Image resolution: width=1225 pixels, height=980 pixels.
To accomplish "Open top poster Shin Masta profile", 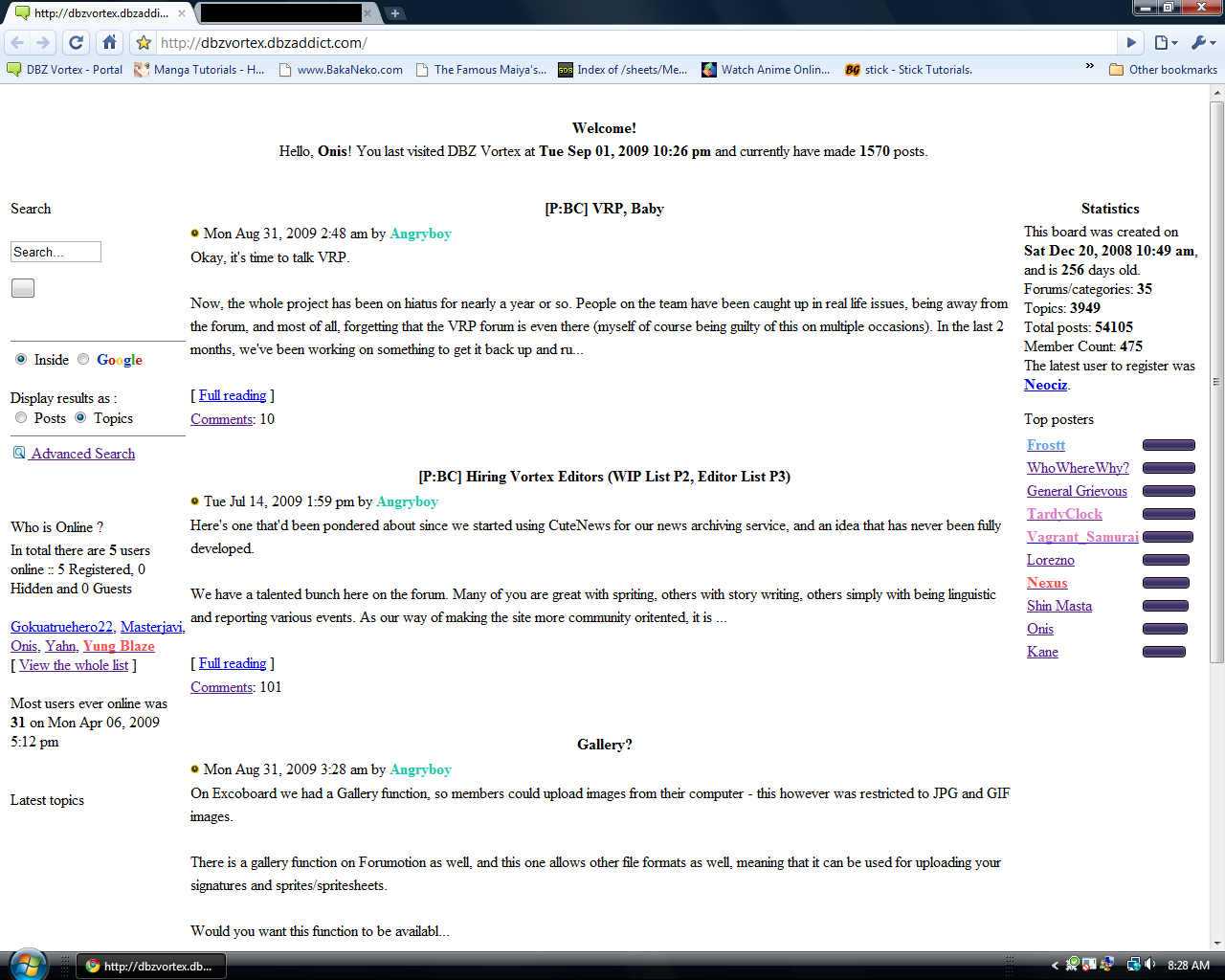I will click(x=1059, y=606).
